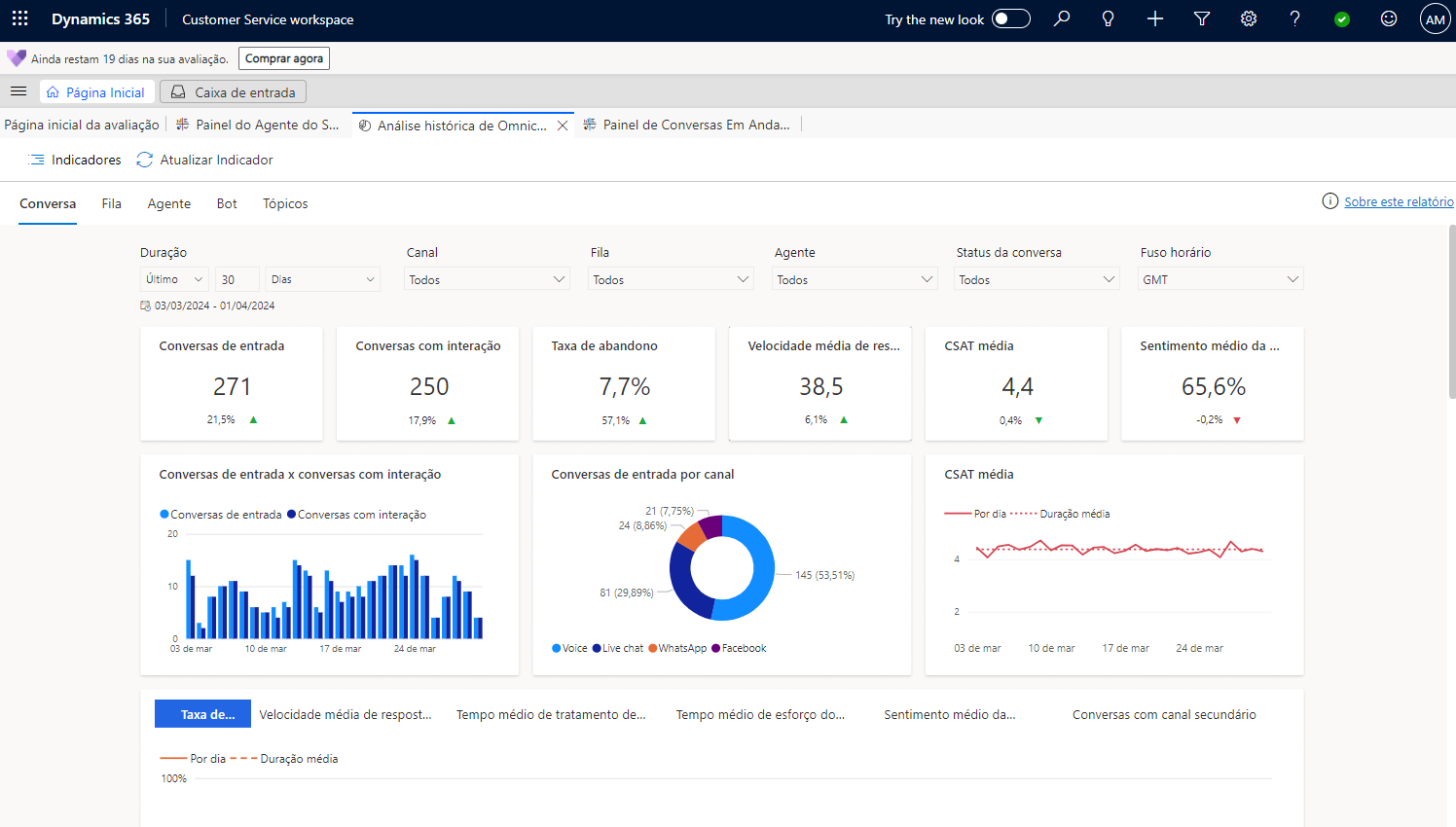1456x827 pixels.
Task: Click the Voice legend color dot
Action: tap(556, 648)
